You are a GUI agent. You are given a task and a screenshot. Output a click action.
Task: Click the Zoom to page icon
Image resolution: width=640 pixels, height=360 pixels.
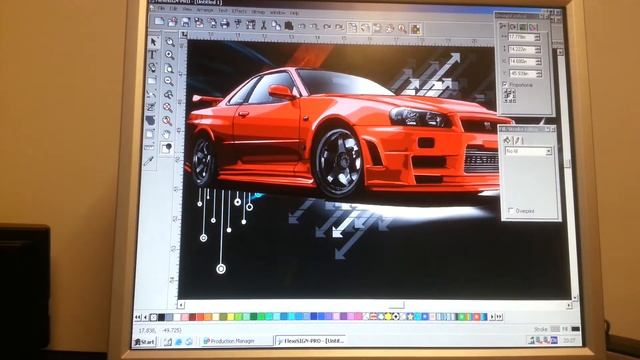pyautogui.click(x=169, y=68)
